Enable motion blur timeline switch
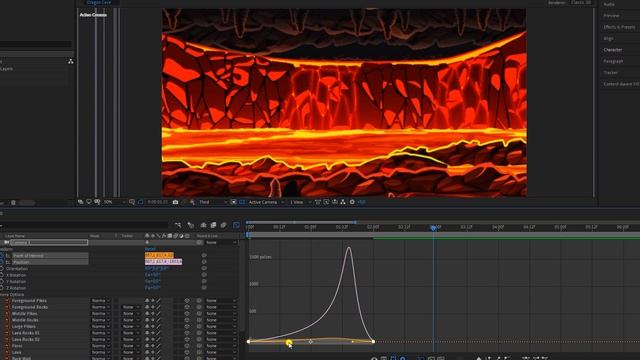 (x=223, y=225)
